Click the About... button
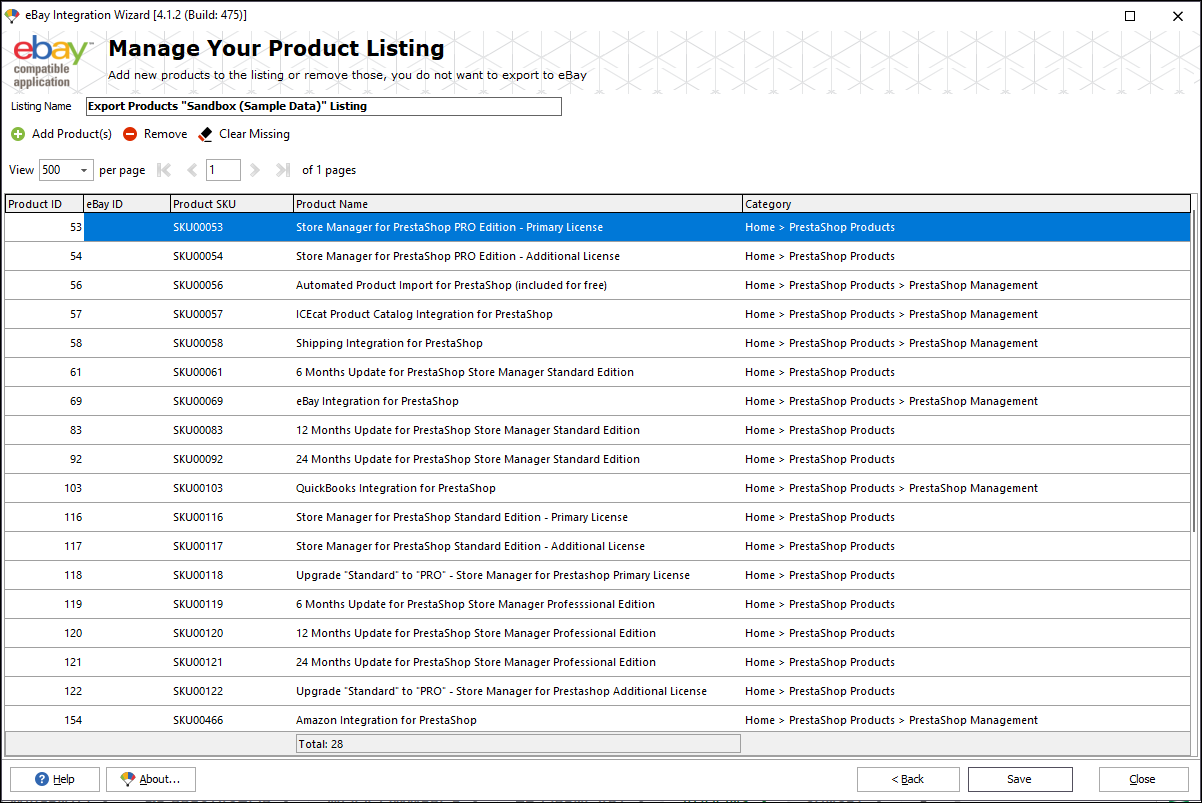Screen dimensions: 1202x803 tap(151, 779)
